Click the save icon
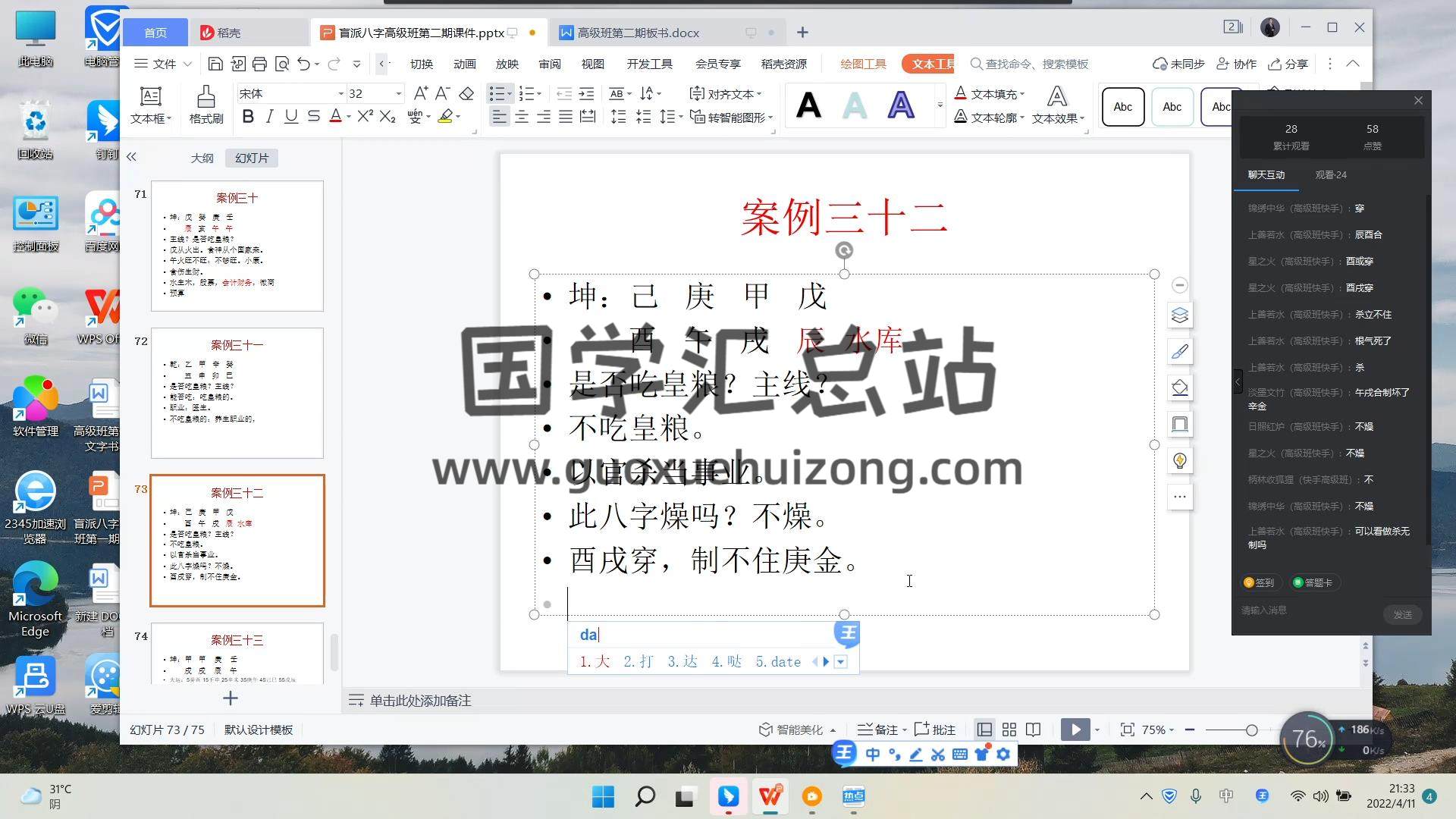This screenshot has height=819, width=1456. click(215, 64)
